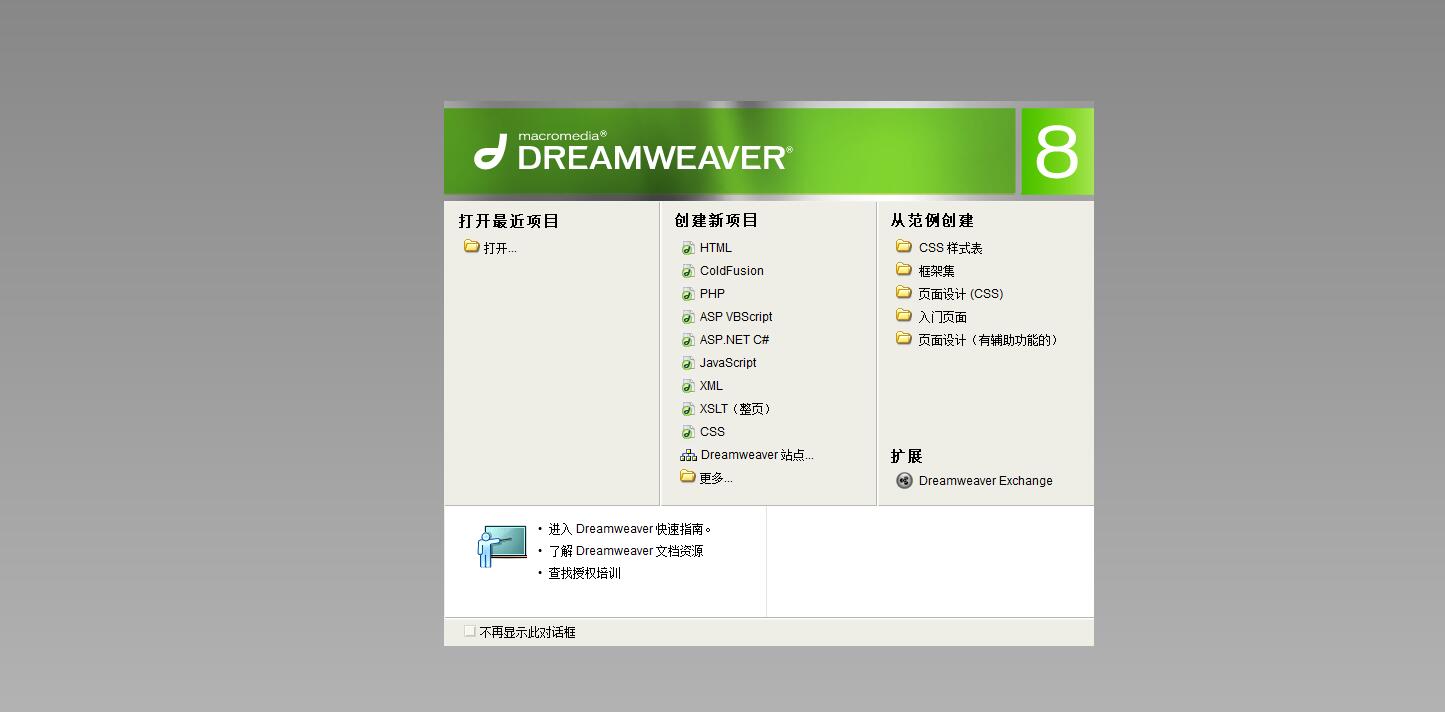Open 进入 Dreamweaver 快速指南 link
The image size is (1445, 712).
pos(628,529)
